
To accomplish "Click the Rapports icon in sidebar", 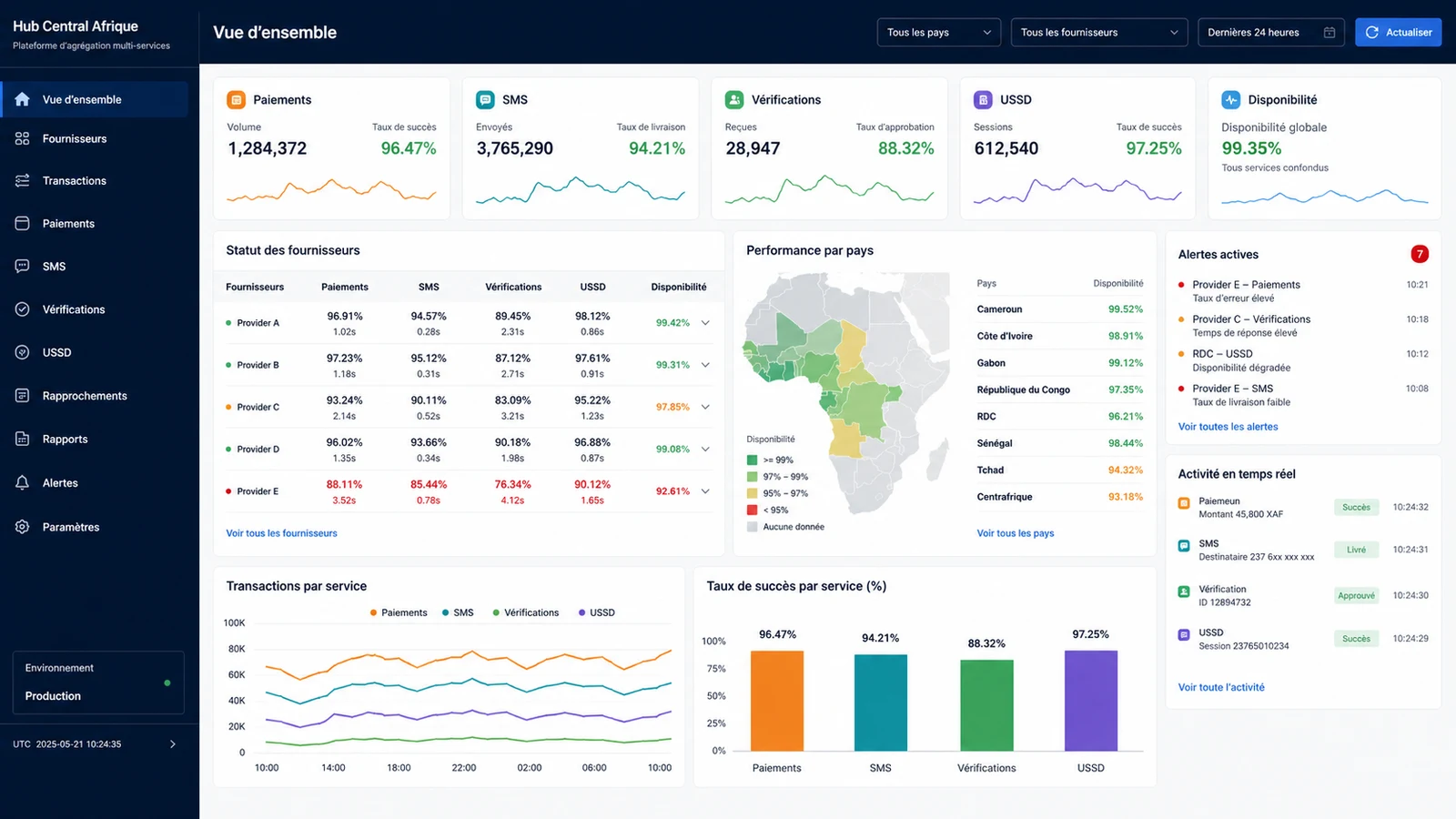I will tap(23, 439).
